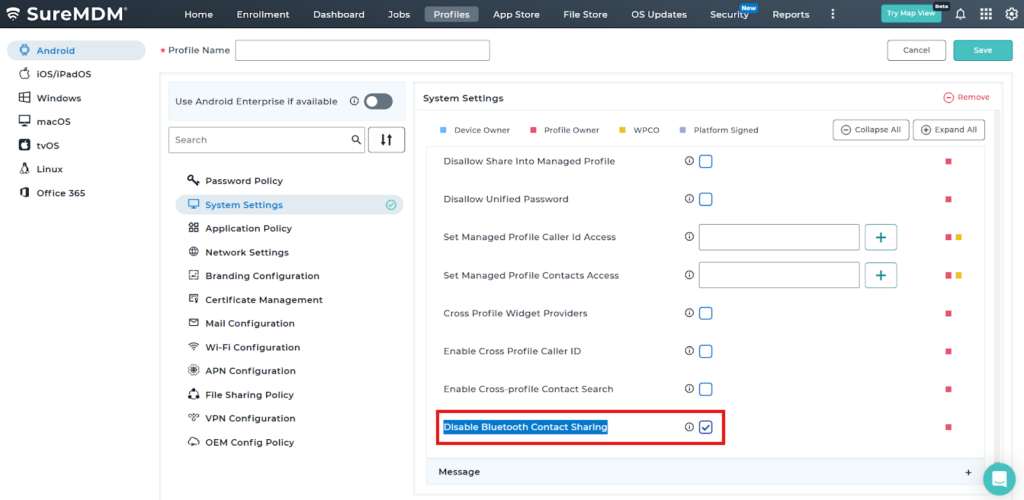Toggle Use Android Enterprise if available
The height and width of the screenshot is (500, 1024).
pos(378,101)
